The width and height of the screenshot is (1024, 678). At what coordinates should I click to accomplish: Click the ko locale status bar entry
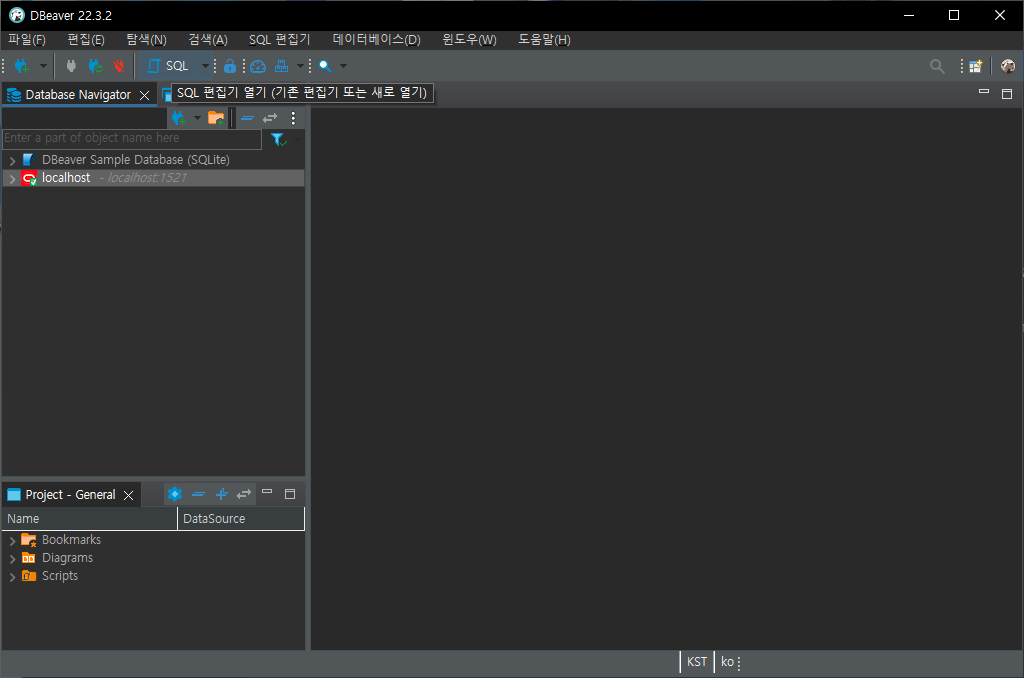click(727, 662)
